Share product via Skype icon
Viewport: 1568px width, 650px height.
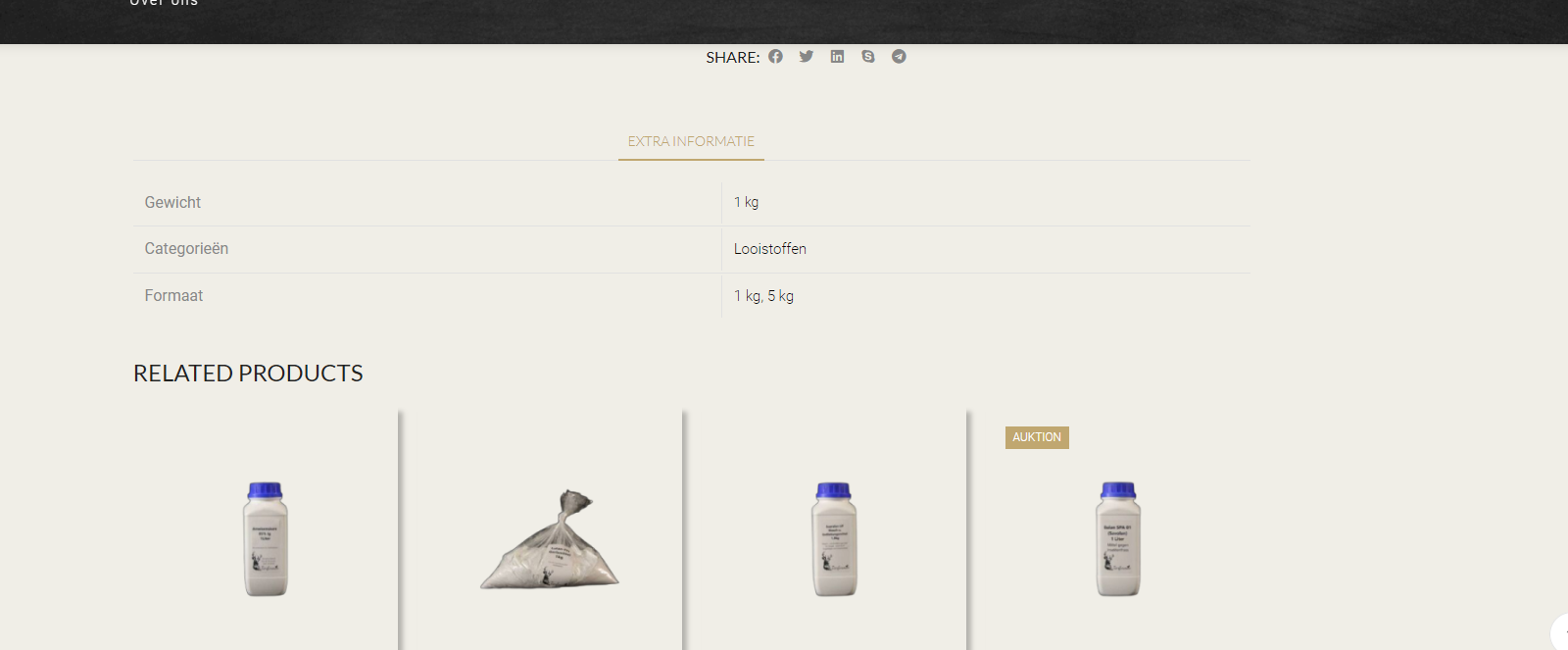868,56
